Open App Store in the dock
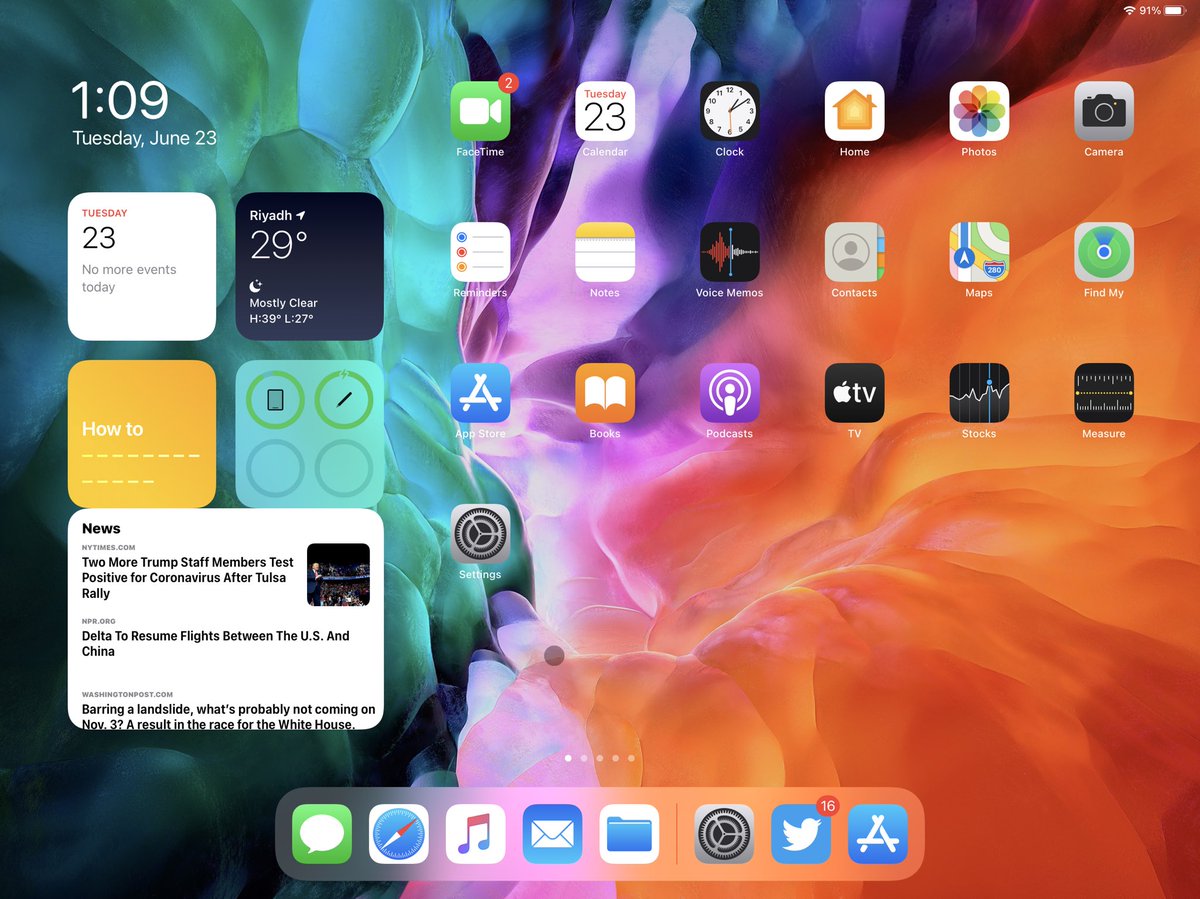 [x=878, y=834]
